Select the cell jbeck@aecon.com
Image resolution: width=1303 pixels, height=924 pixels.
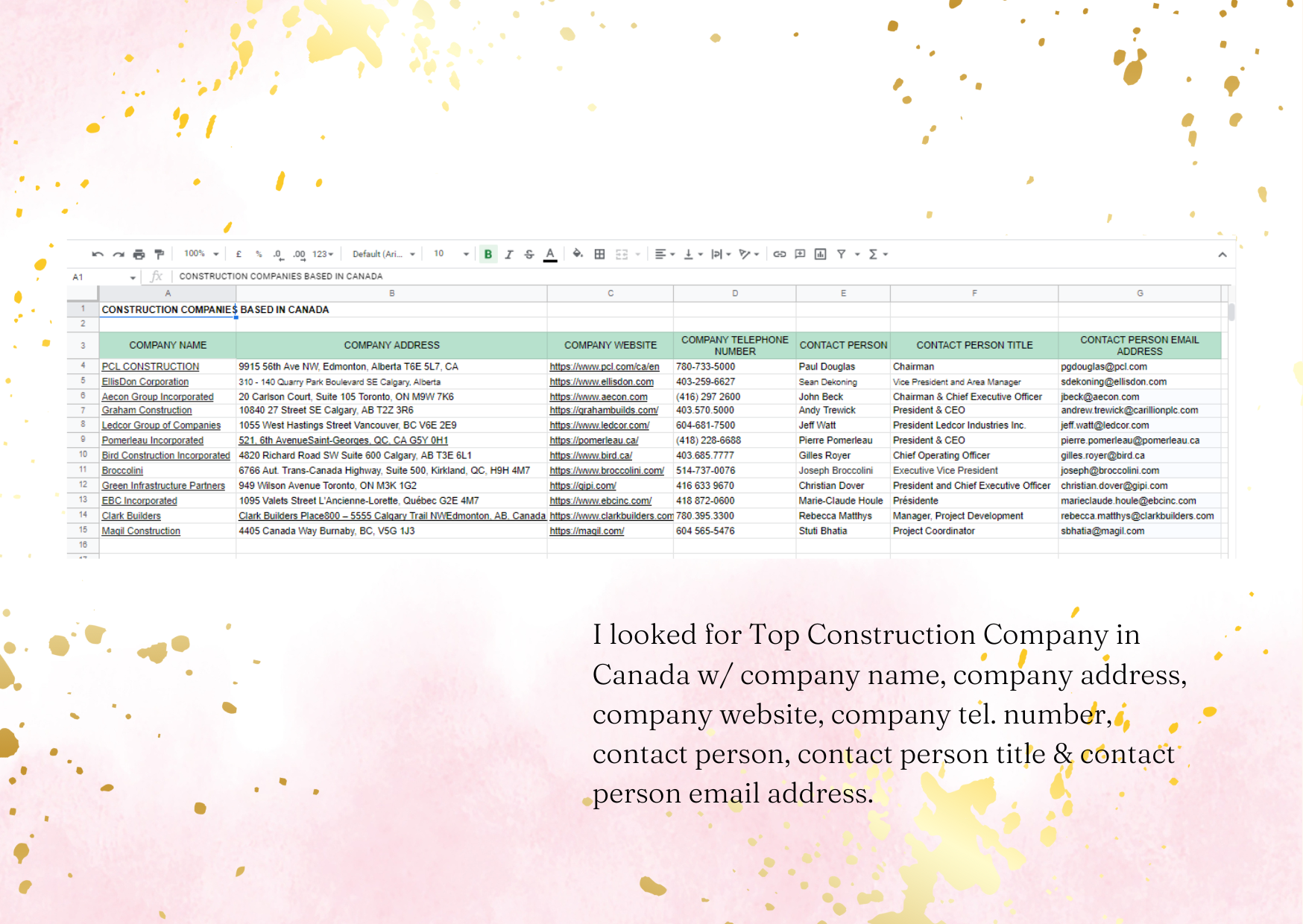1140,397
